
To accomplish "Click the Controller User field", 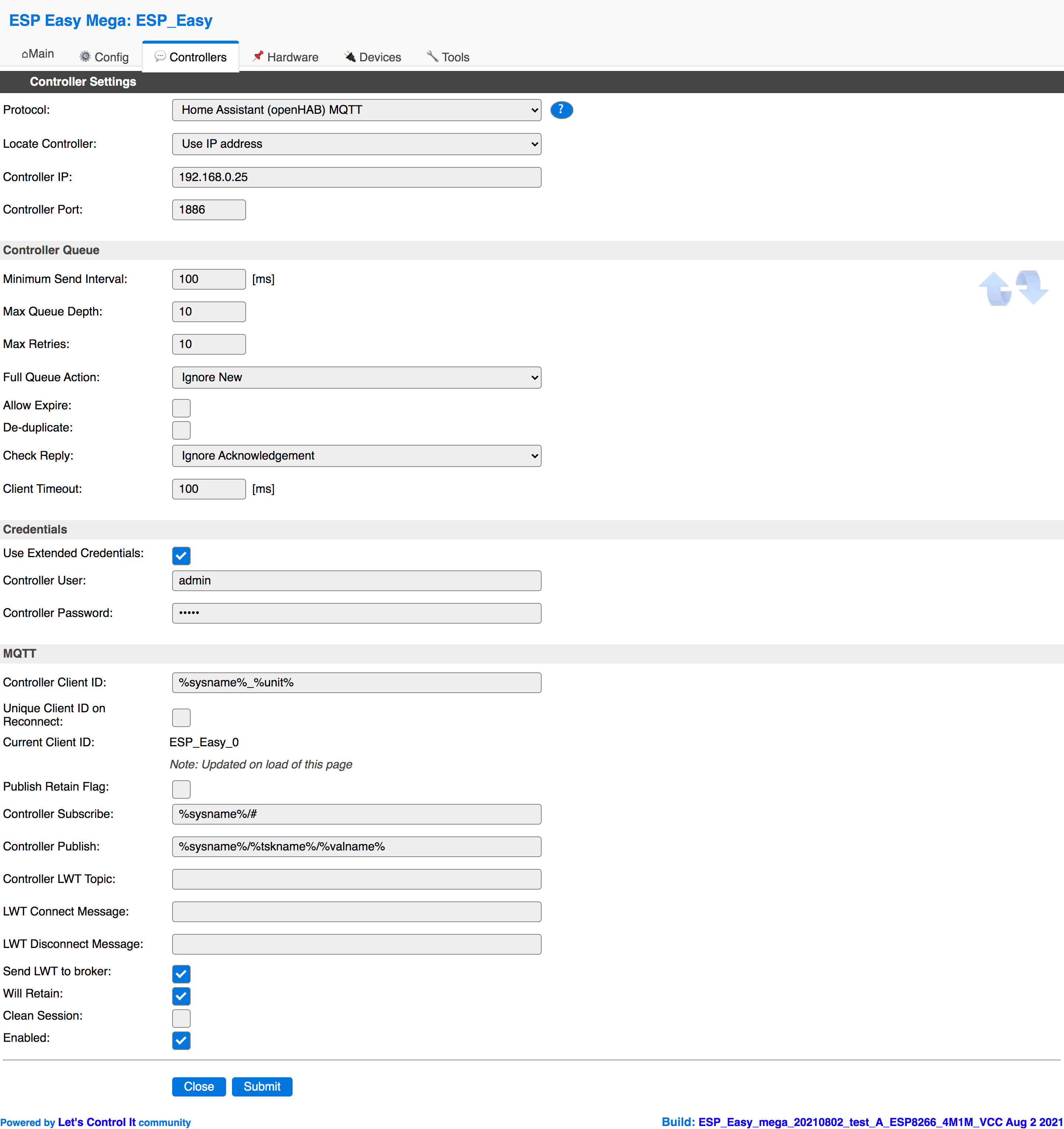I will point(357,580).
